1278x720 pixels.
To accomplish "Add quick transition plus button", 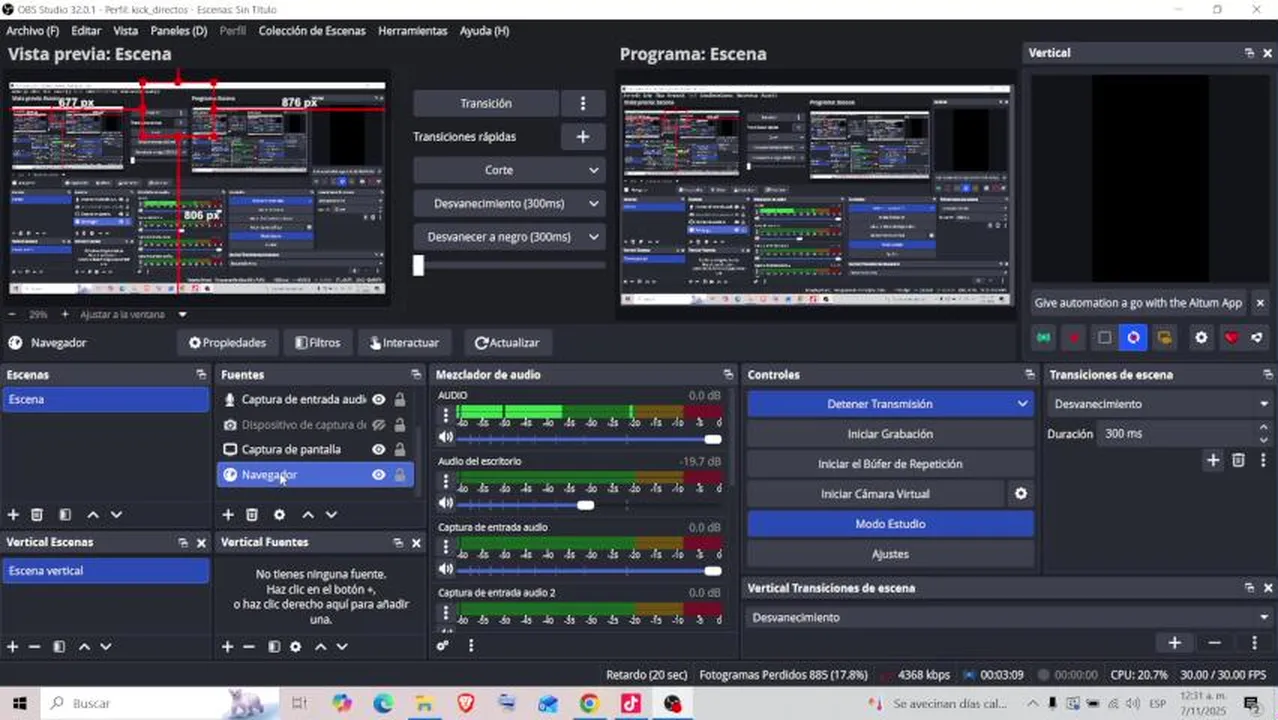I will click(583, 137).
